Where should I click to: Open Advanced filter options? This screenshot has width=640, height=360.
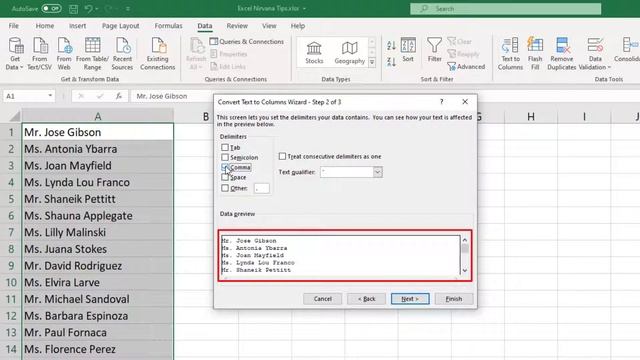coord(466,67)
